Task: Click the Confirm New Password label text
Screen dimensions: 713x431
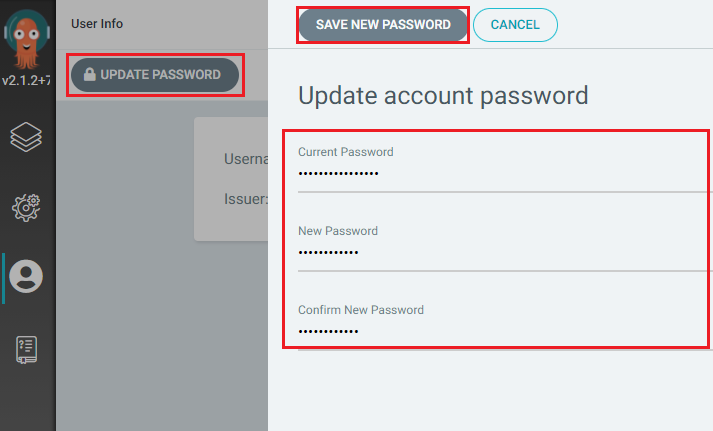Action: [x=360, y=310]
